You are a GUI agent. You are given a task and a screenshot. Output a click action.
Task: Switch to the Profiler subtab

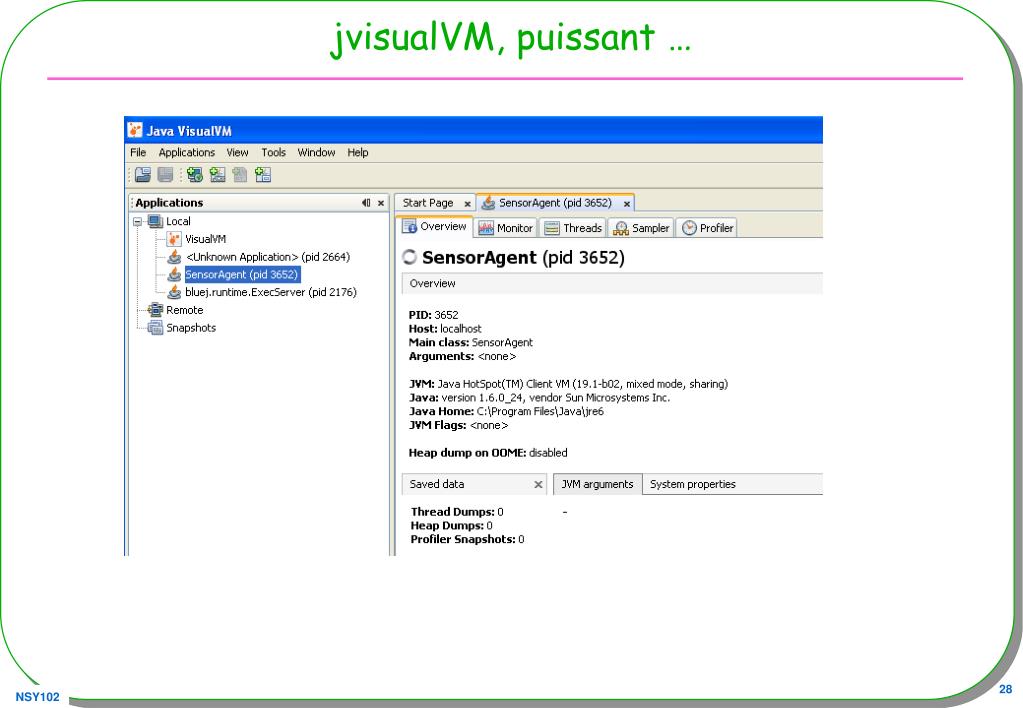pos(708,228)
